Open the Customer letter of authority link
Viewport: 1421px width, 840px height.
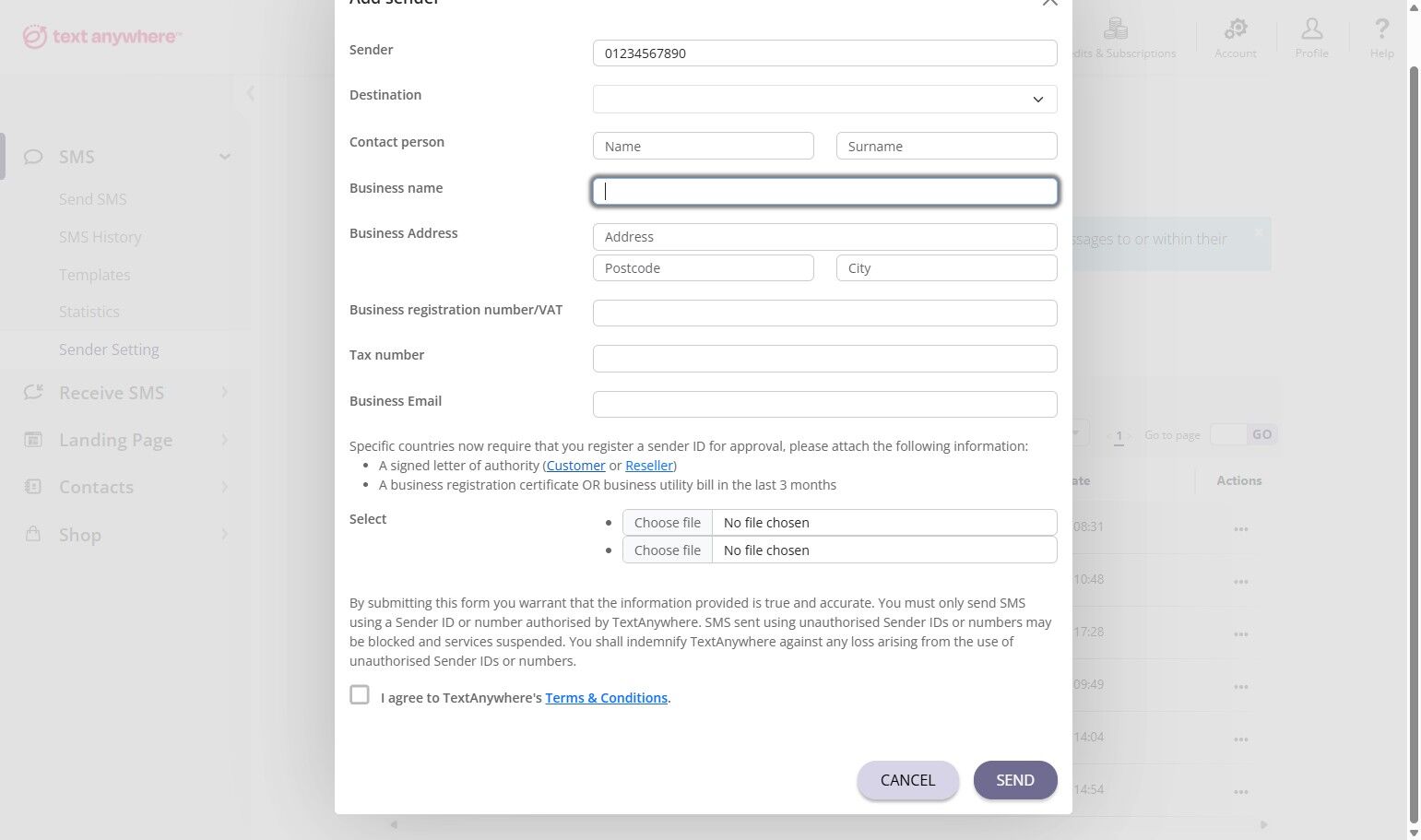click(x=575, y=466)
